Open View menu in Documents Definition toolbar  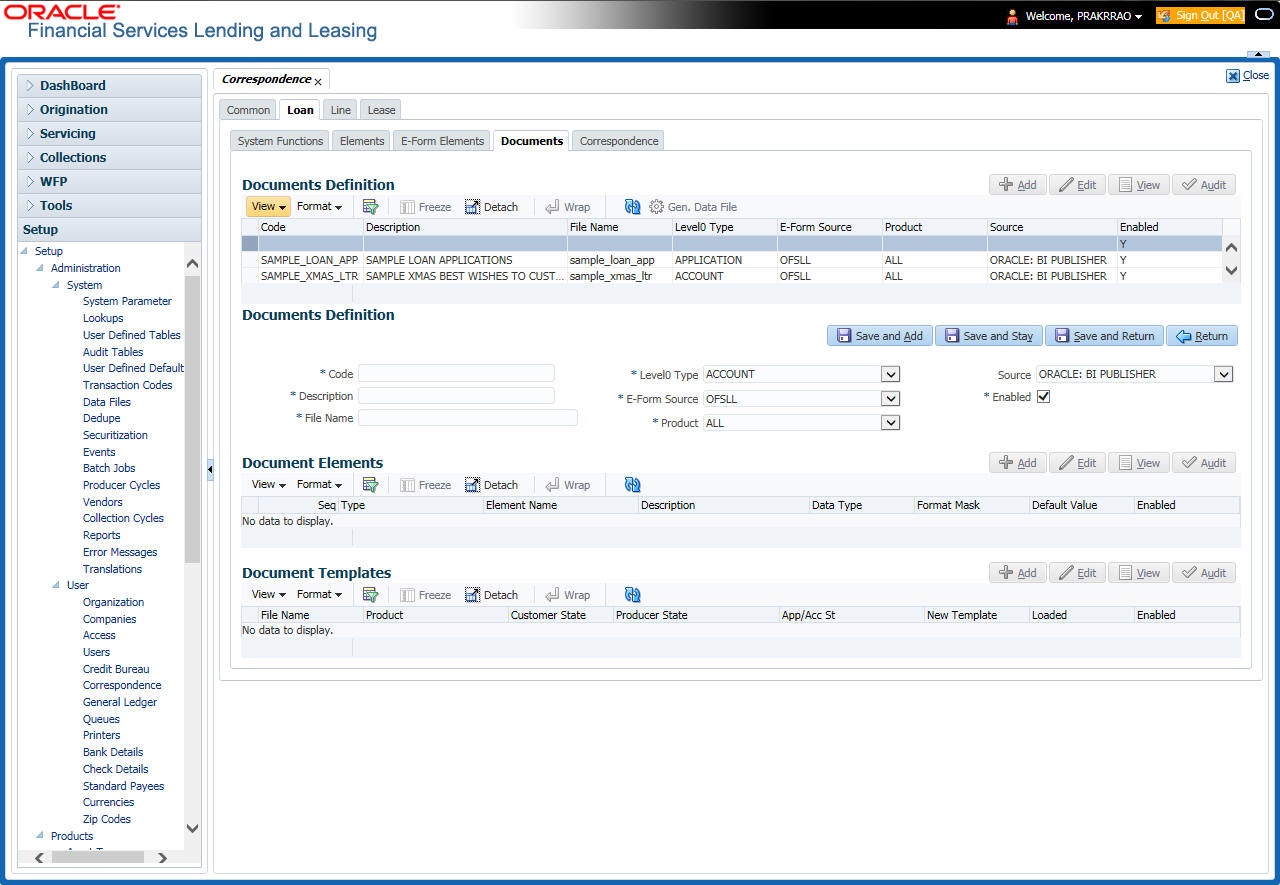point(268,207)
